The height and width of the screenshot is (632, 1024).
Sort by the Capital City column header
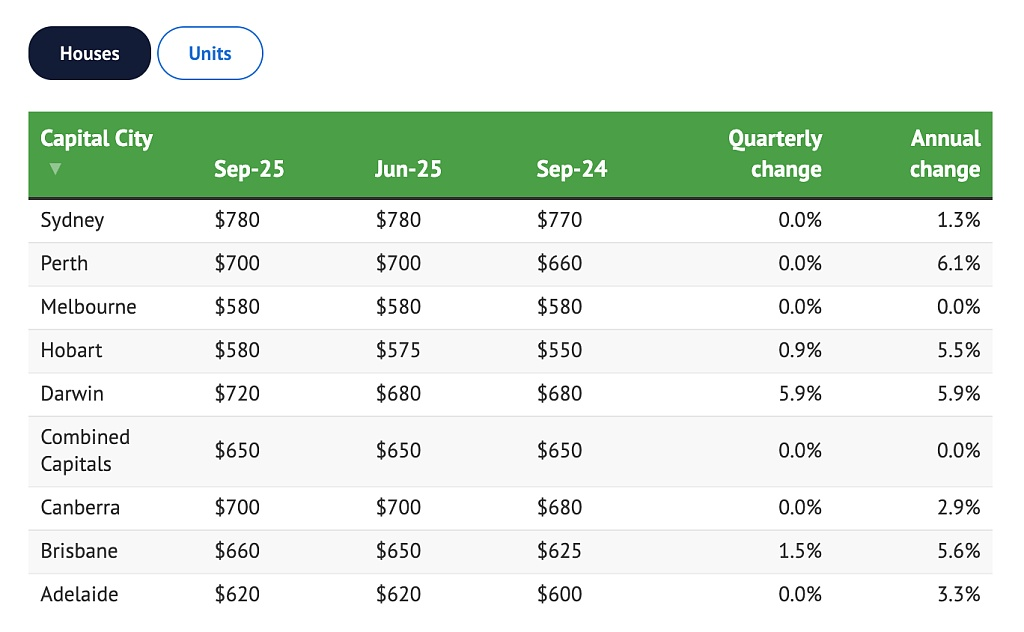click(x=96, y=138)
